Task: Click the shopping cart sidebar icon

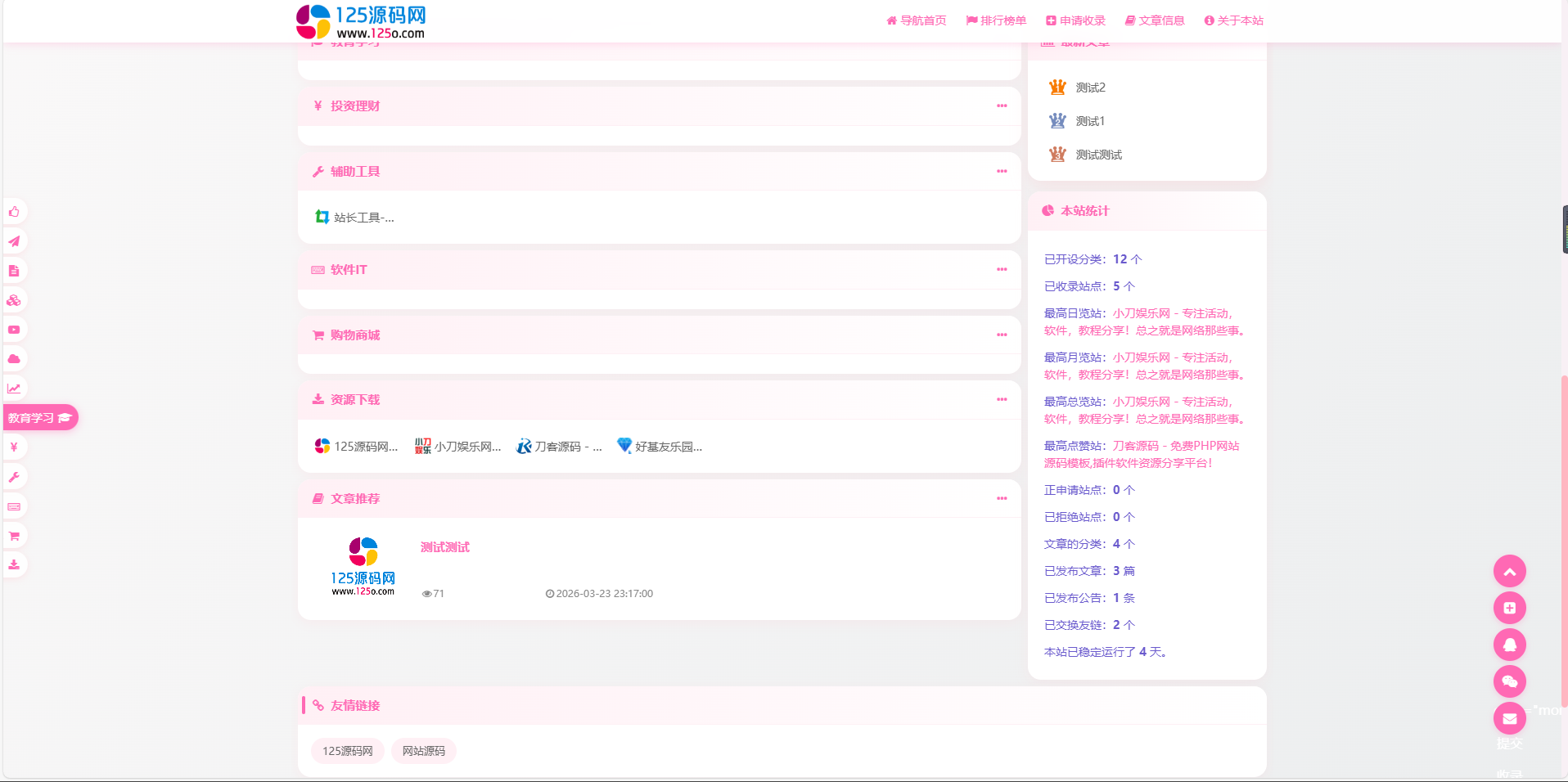Action: [x=14, y=536]
